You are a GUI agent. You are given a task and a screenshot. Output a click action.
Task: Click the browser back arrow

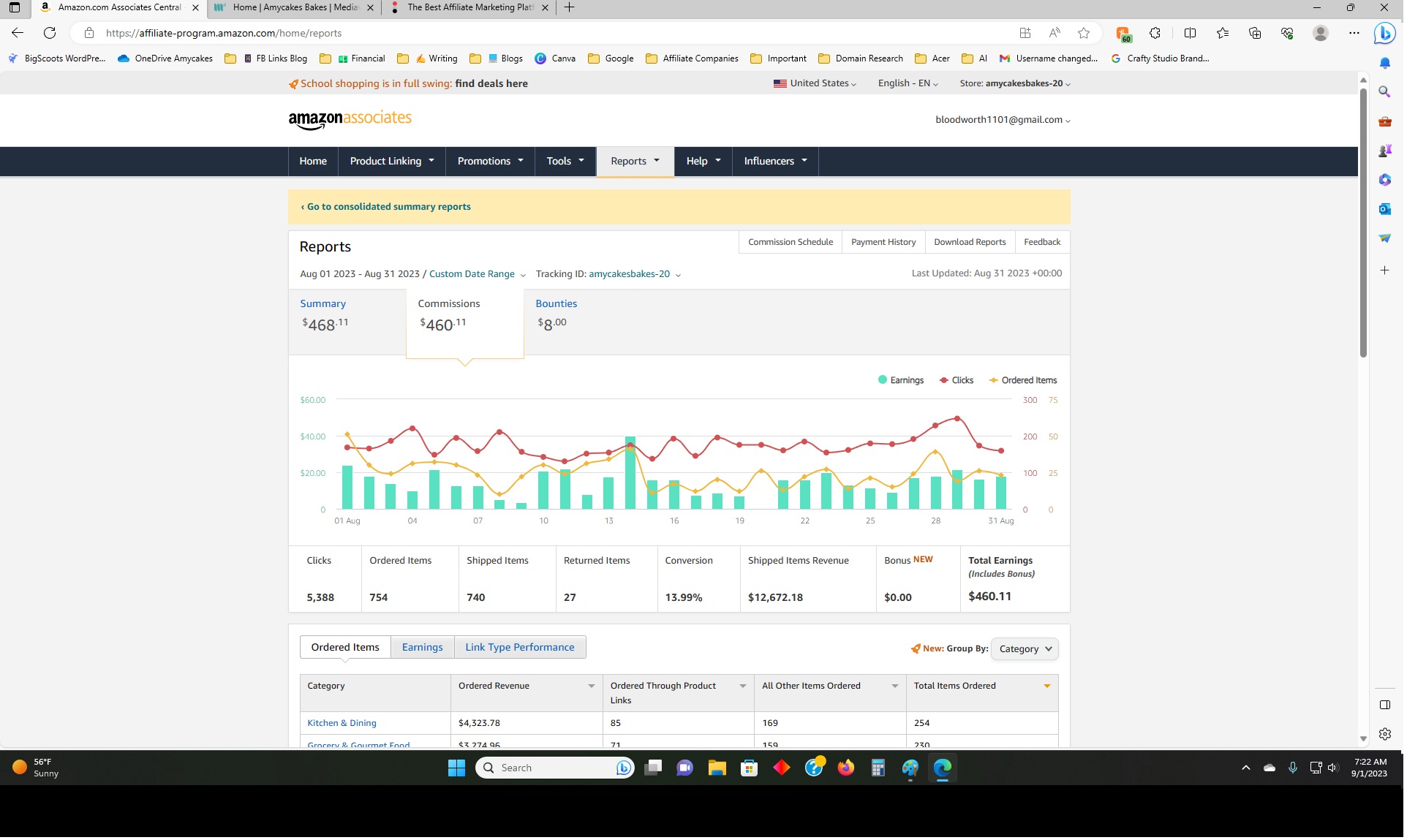pos(18,33)
